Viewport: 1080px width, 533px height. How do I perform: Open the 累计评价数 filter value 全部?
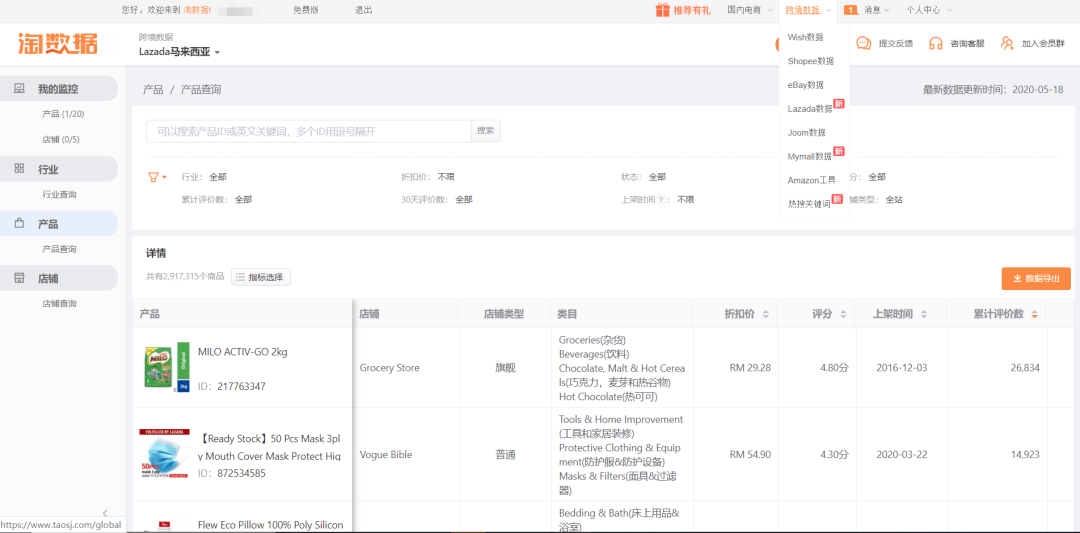coord(243,200)
